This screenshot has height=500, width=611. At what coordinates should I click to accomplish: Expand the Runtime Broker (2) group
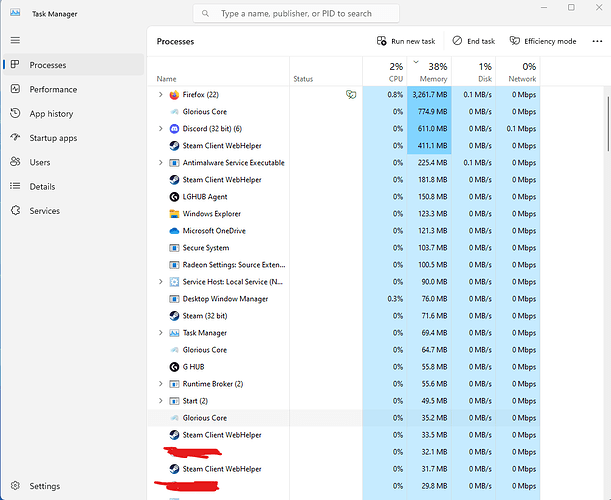pos(161,384)
